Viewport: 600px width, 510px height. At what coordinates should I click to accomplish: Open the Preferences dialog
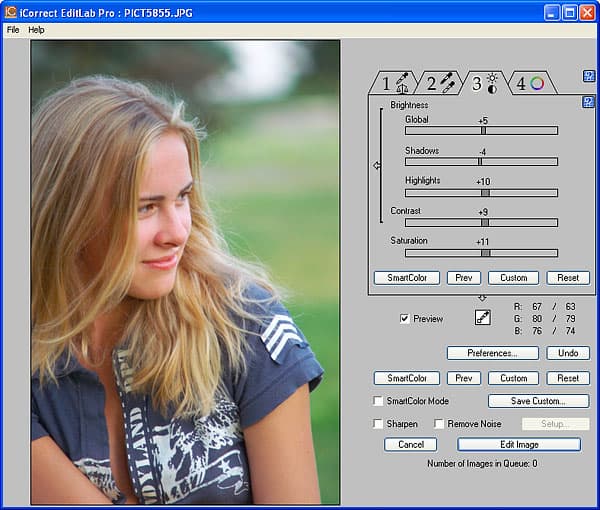[x=493, y=353]
